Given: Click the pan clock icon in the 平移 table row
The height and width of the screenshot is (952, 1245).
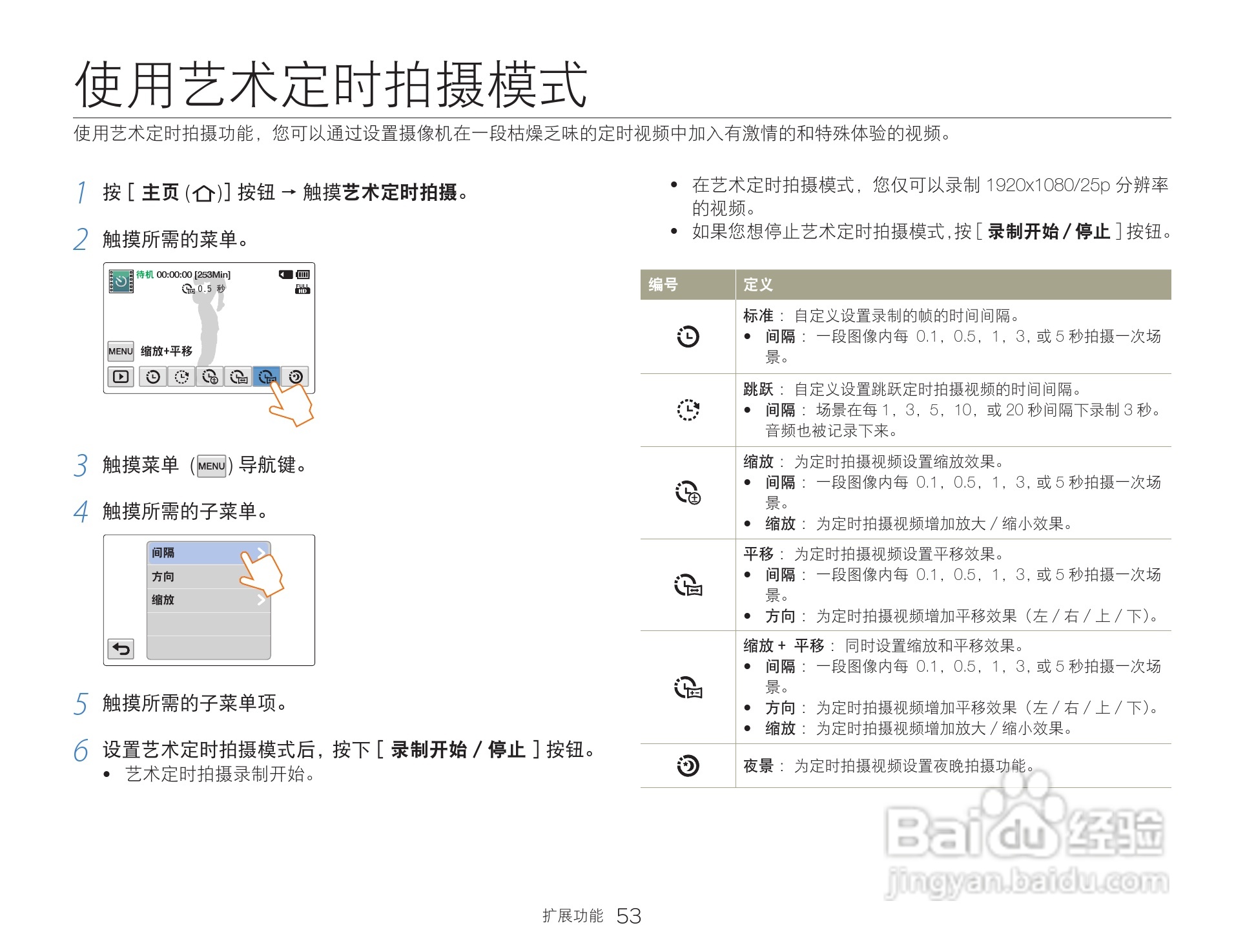Looking at the screenshot, I should [688, 585].
